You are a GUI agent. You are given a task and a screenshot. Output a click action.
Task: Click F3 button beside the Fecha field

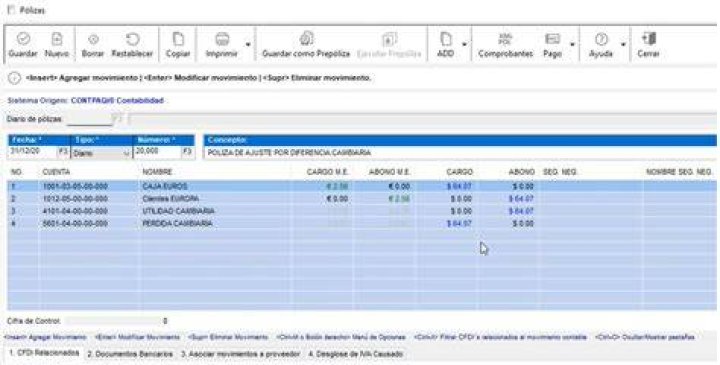pyautogui.click(x=63, y=152)
